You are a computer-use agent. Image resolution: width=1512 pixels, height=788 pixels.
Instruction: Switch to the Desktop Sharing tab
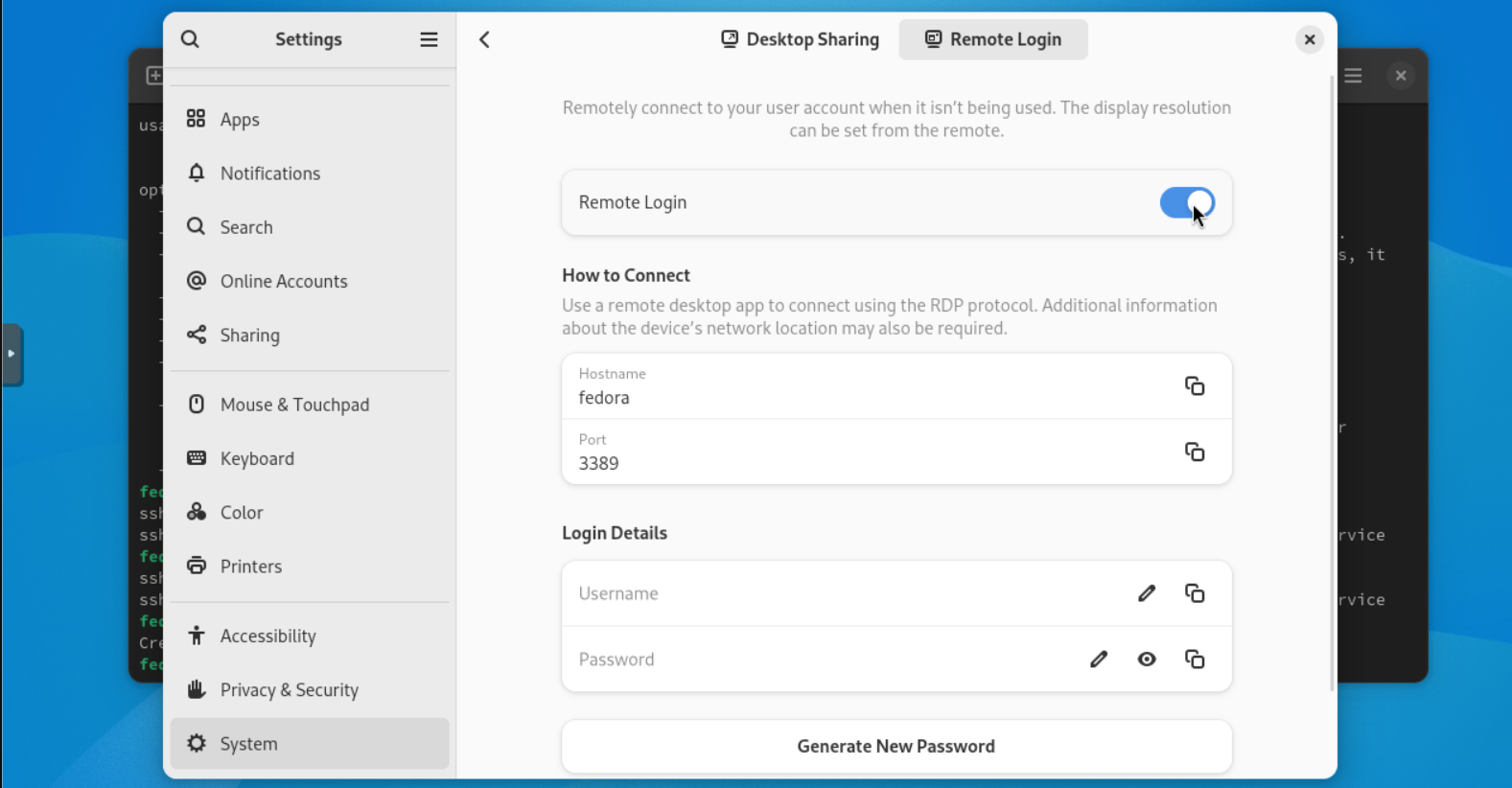tap(800, 39)
